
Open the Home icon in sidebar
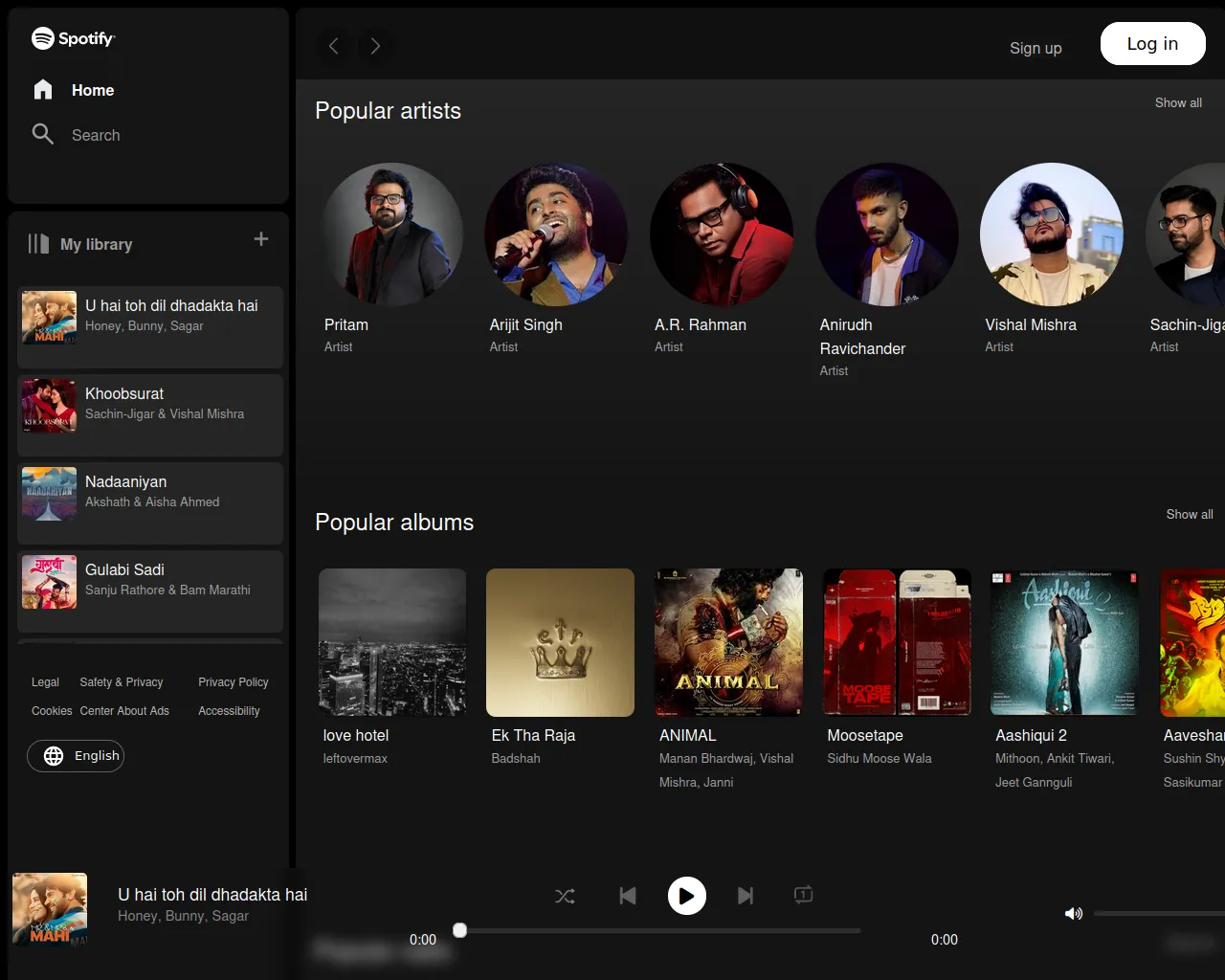coord(43,90)
